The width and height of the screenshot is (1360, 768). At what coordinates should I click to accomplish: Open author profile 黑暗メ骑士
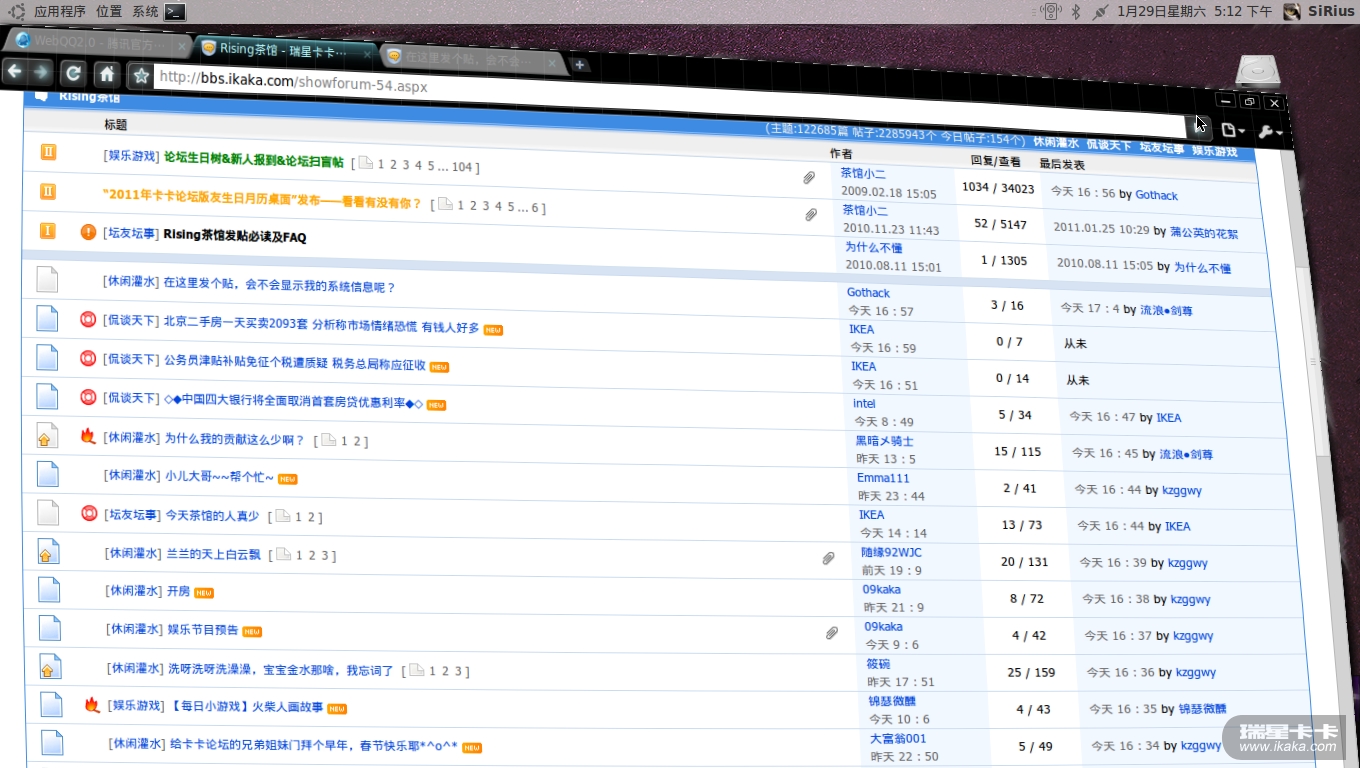tap(884, 441)
